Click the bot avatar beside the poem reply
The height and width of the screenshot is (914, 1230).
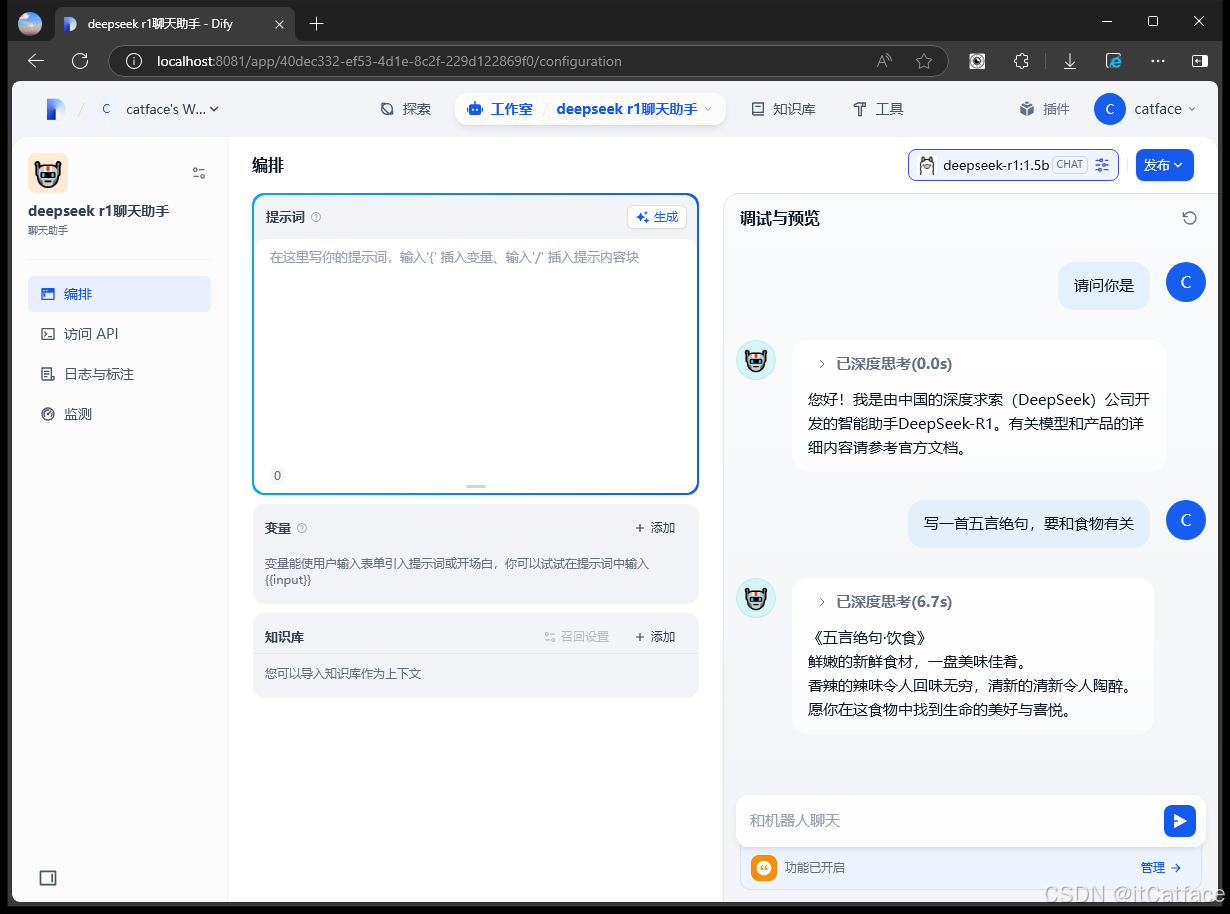[756, 598]
